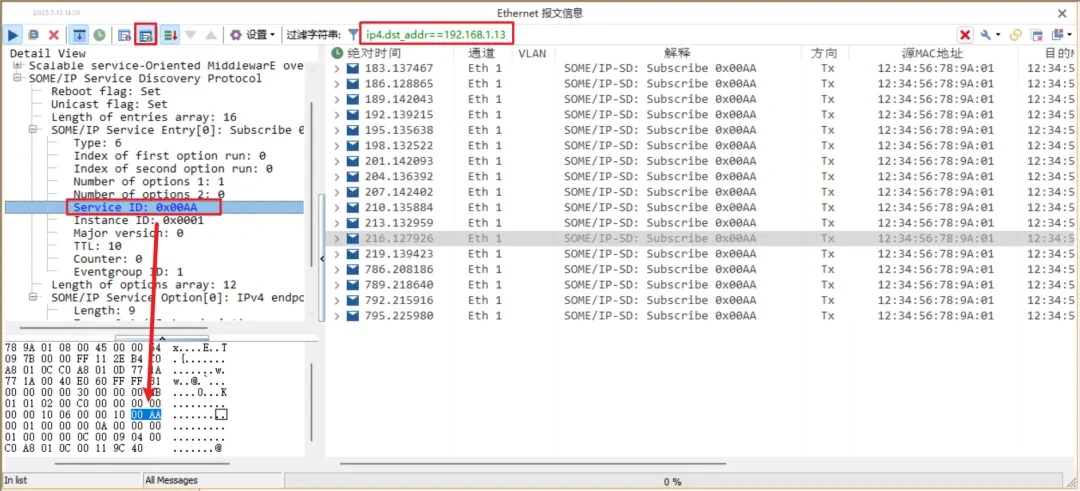Image resolution: width=1080 pixels, height=491 pixels.
Task: Click the orange chain link icon
Action: [x=1016, y=35]
